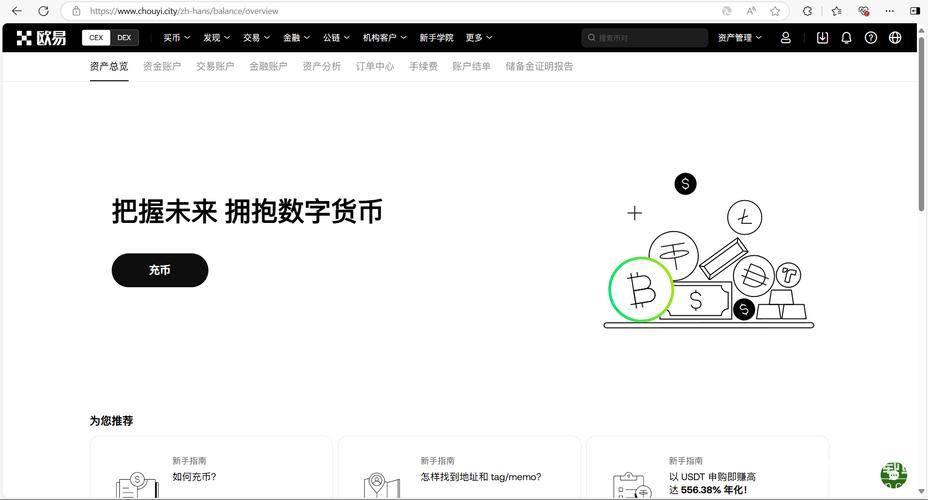Image resolution: width=928 pixels, height=500 pixels.
Task: Open the user profile icon
Action: (786, 38)
